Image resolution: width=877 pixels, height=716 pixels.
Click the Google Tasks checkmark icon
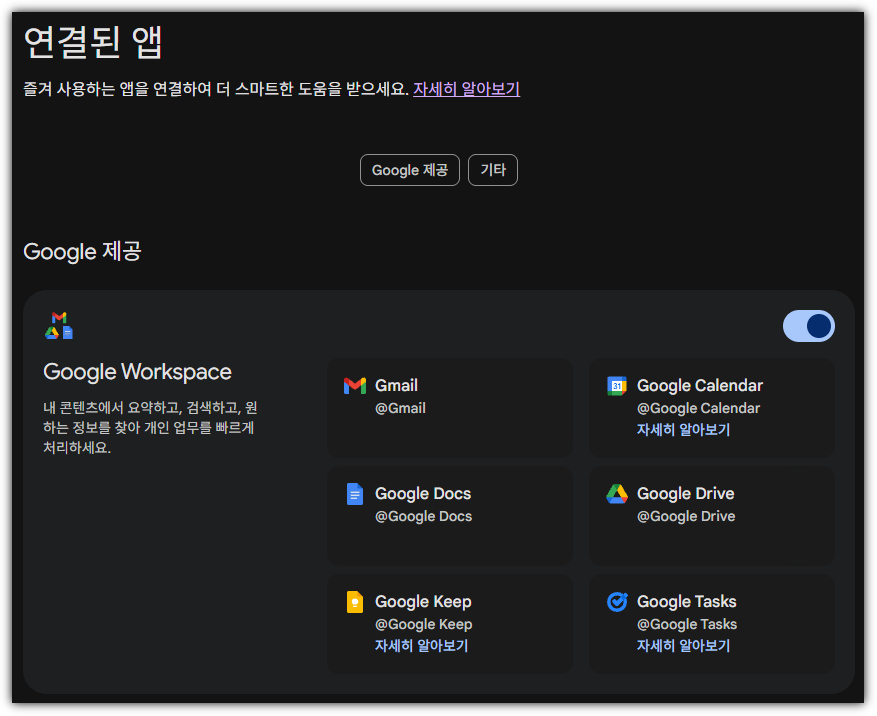point(617,601)
